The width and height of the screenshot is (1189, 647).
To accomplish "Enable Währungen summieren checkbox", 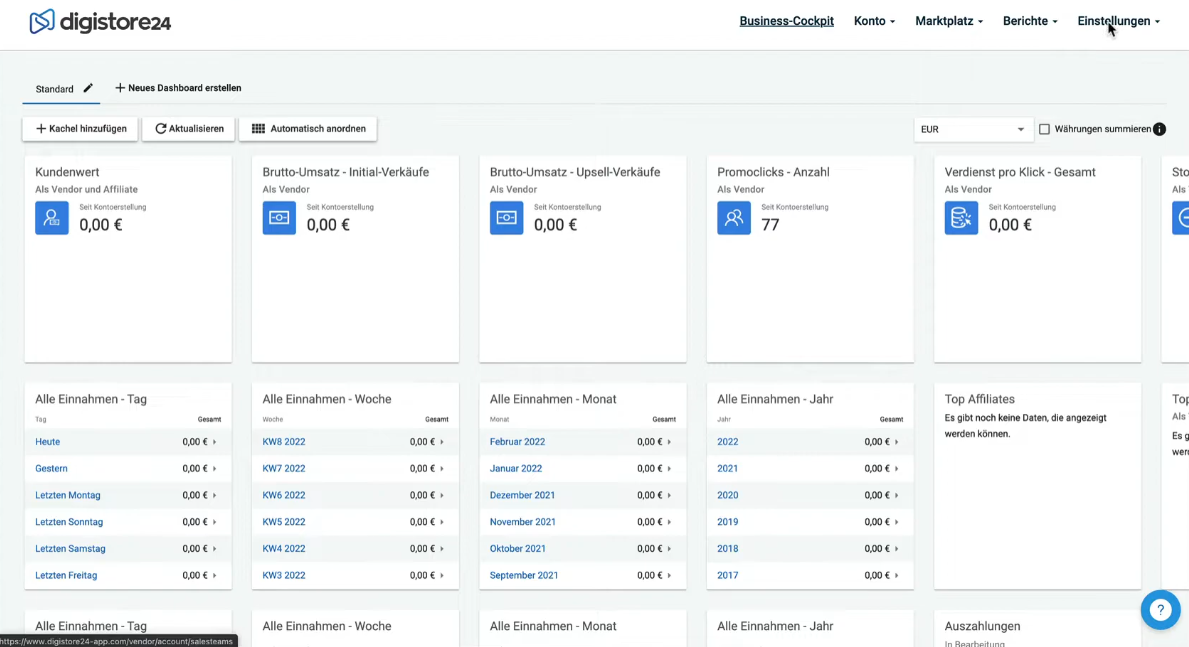I will pyautogui.click(x=1044, y=129).
